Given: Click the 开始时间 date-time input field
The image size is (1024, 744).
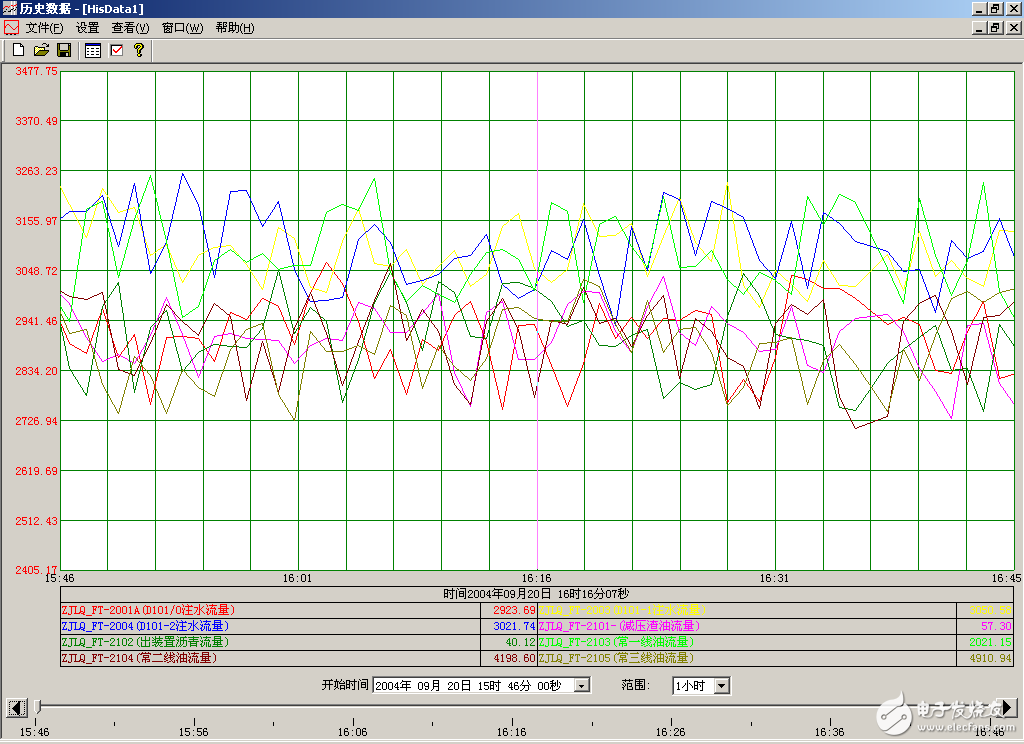Looking at the screenshot, I should (470, 686).
